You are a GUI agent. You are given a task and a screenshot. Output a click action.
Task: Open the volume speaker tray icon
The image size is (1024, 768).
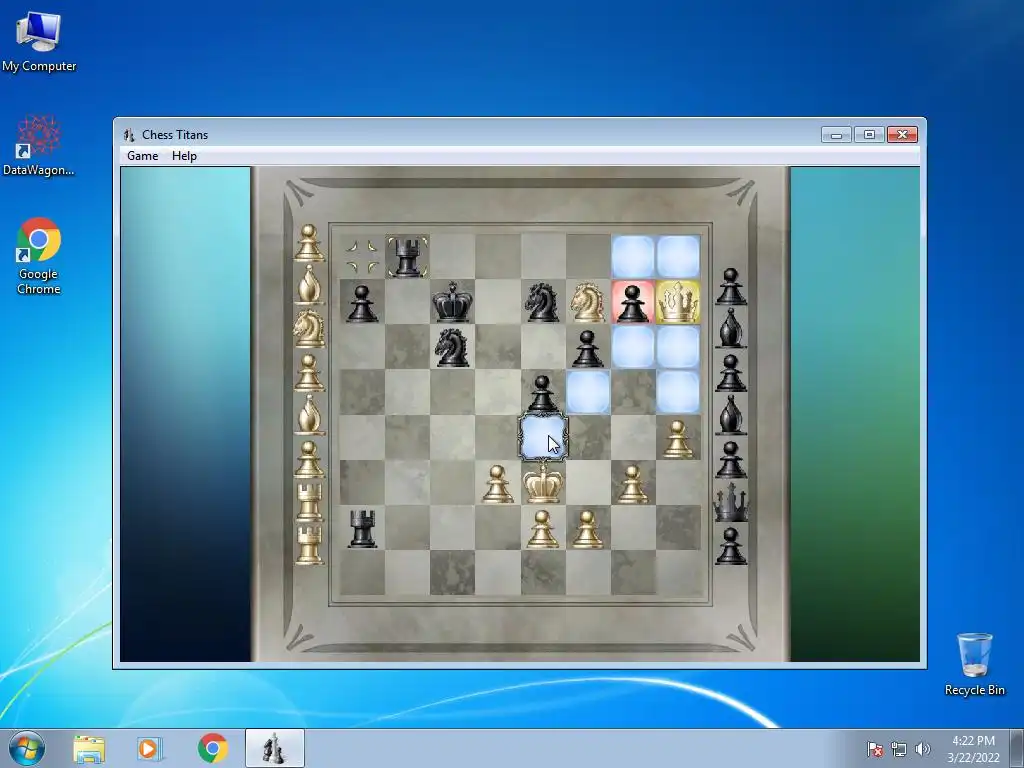coord(922,749)
